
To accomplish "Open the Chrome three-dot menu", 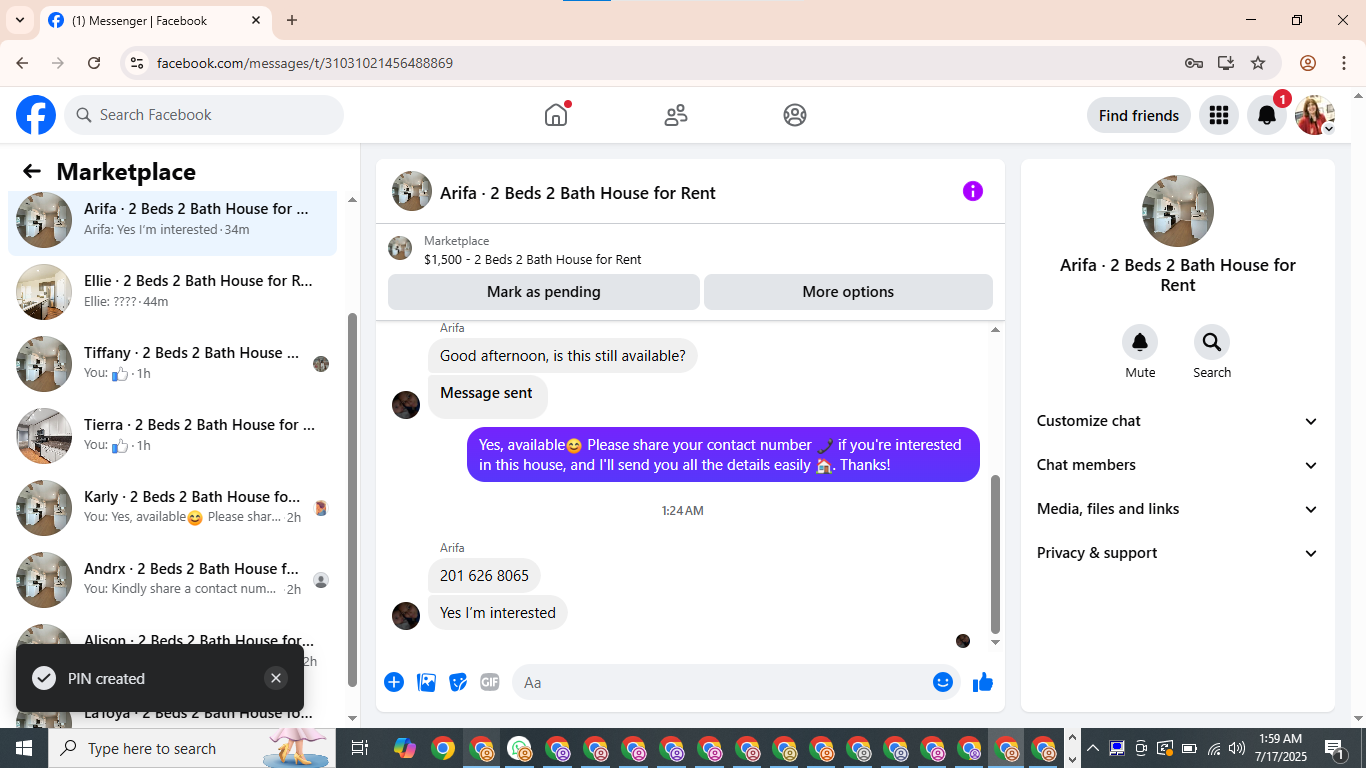I will pyautogui.click(x=1343, y=63).
